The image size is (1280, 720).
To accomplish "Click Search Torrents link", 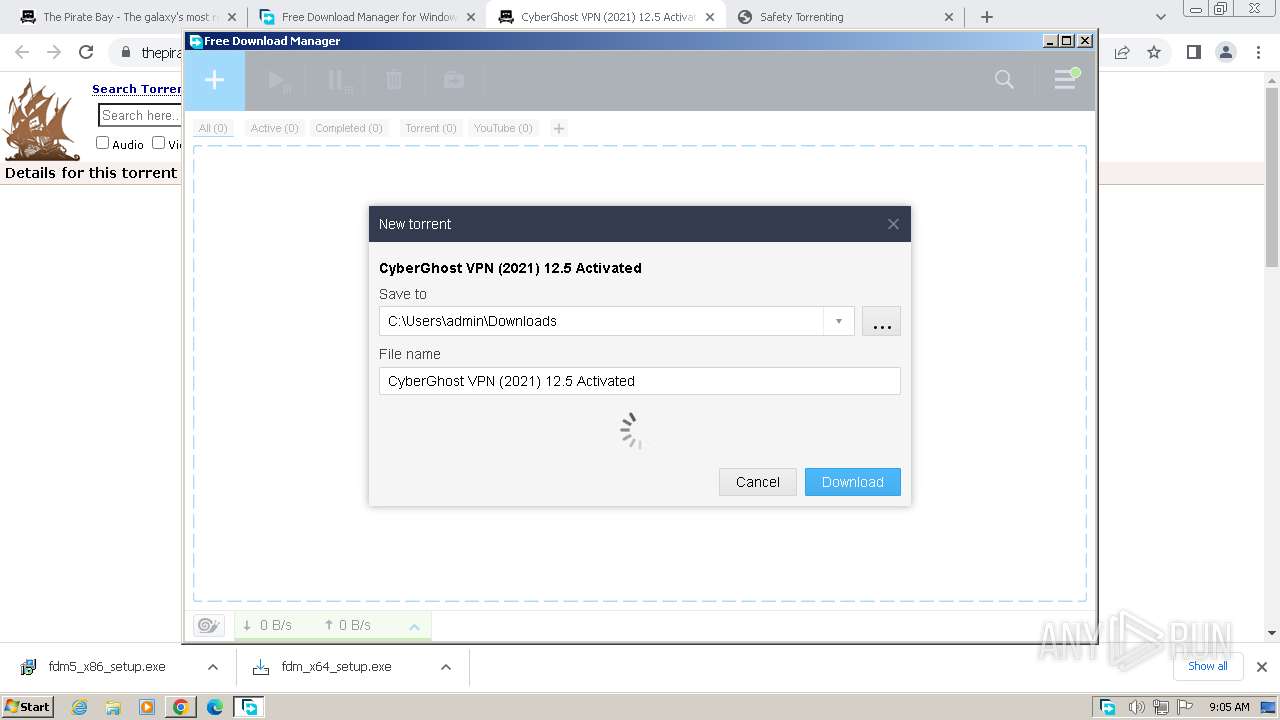I will [x=137, y=89].
